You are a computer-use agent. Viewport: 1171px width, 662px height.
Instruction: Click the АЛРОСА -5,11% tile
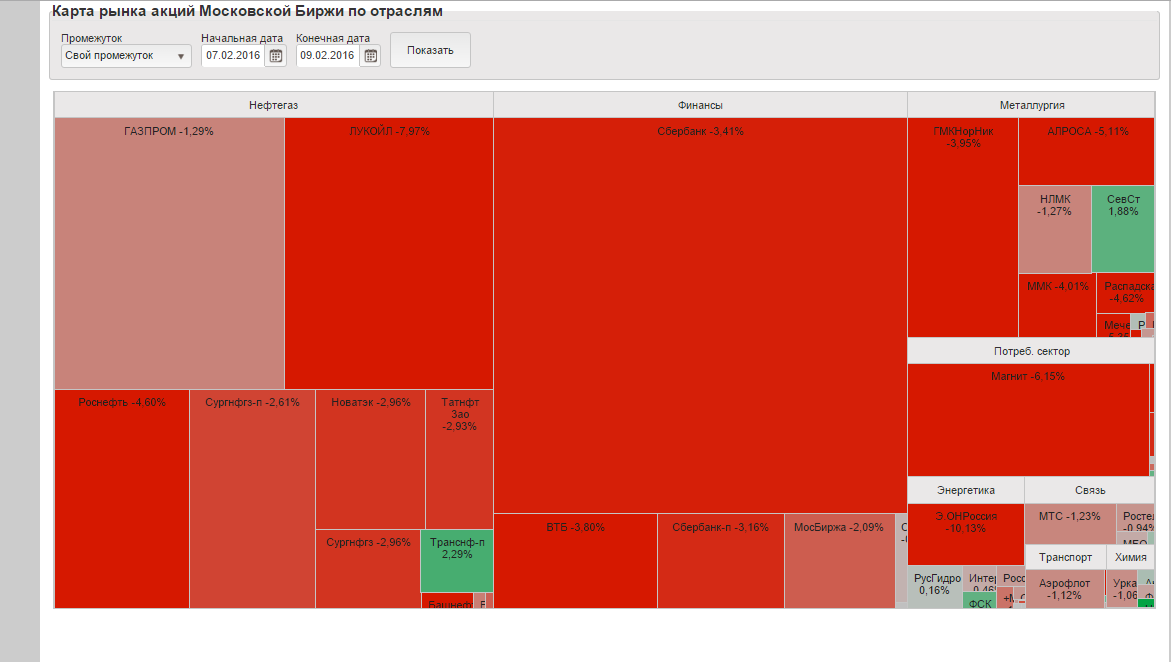pos(1087,152)
